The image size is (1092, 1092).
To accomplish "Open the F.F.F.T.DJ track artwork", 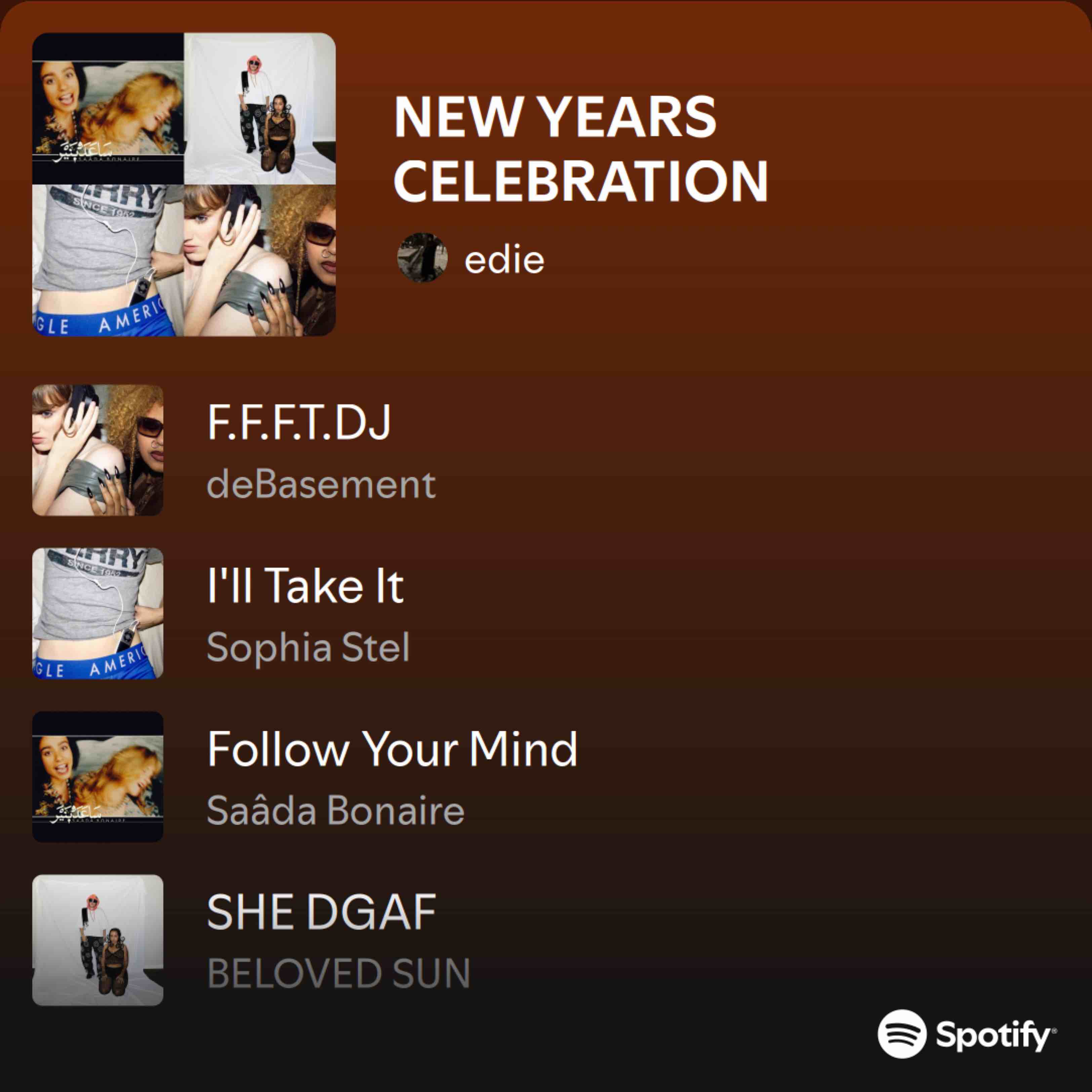I will pyautogui.click(x=98, y=450).
